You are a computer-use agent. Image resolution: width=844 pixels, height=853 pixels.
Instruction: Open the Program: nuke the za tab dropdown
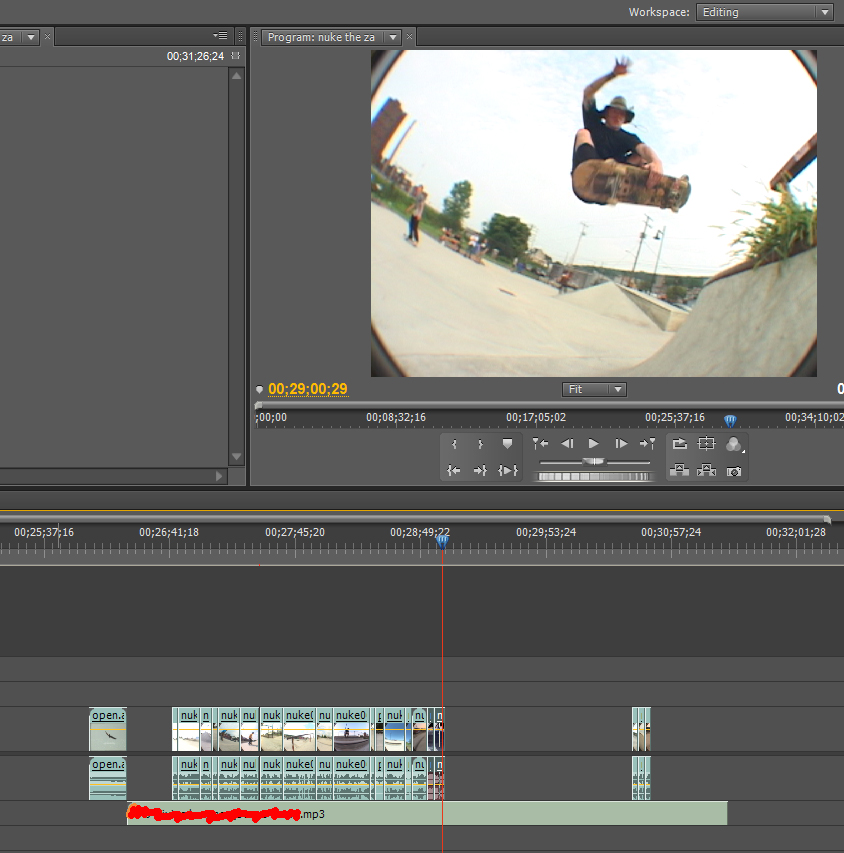pyautogui.click(x=392, y=37)
